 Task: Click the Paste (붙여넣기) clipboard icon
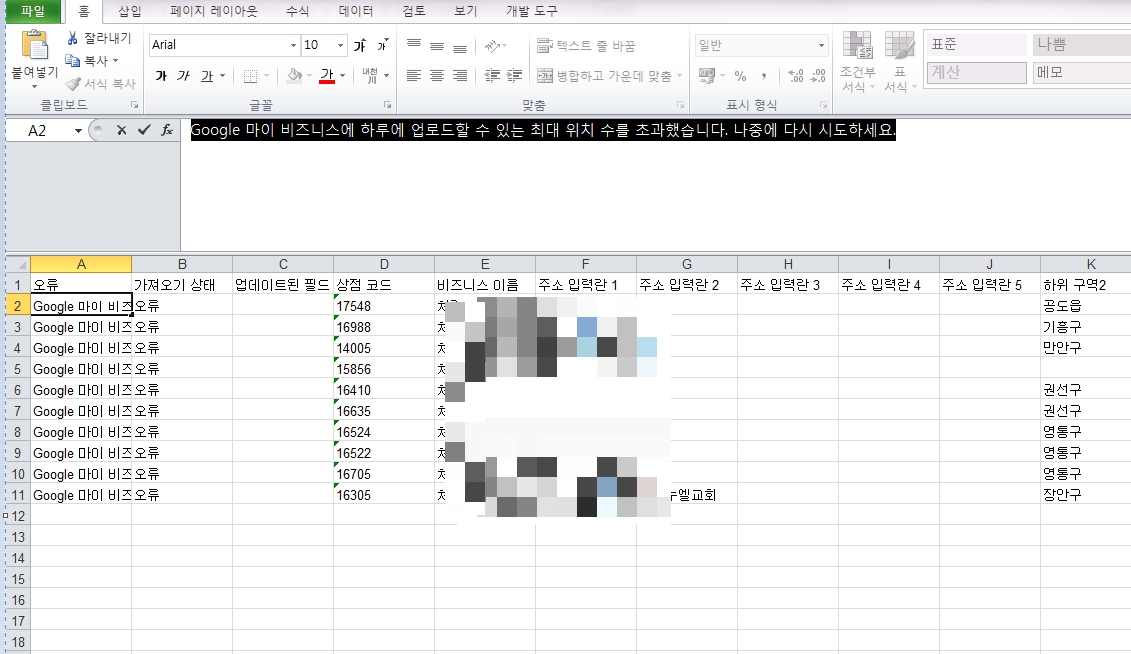34,46
